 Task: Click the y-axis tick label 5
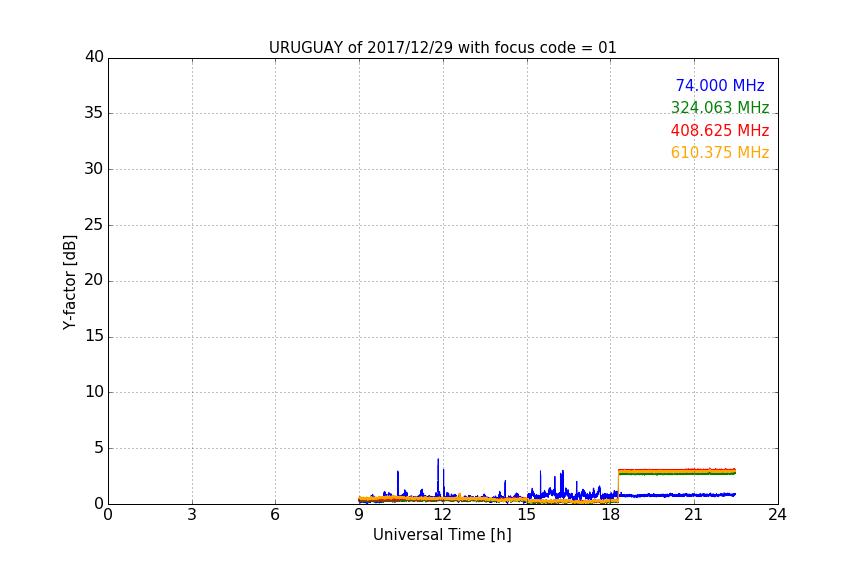(x=99, y=448)
